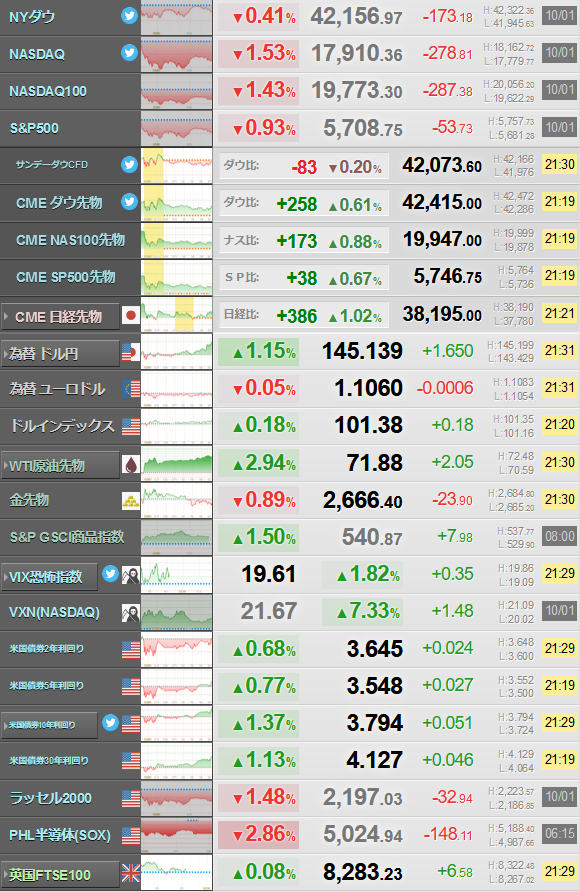Click the grim reaper icon beside VIX恐怖指数
580x892 pixels.
(x=130, y=575)
